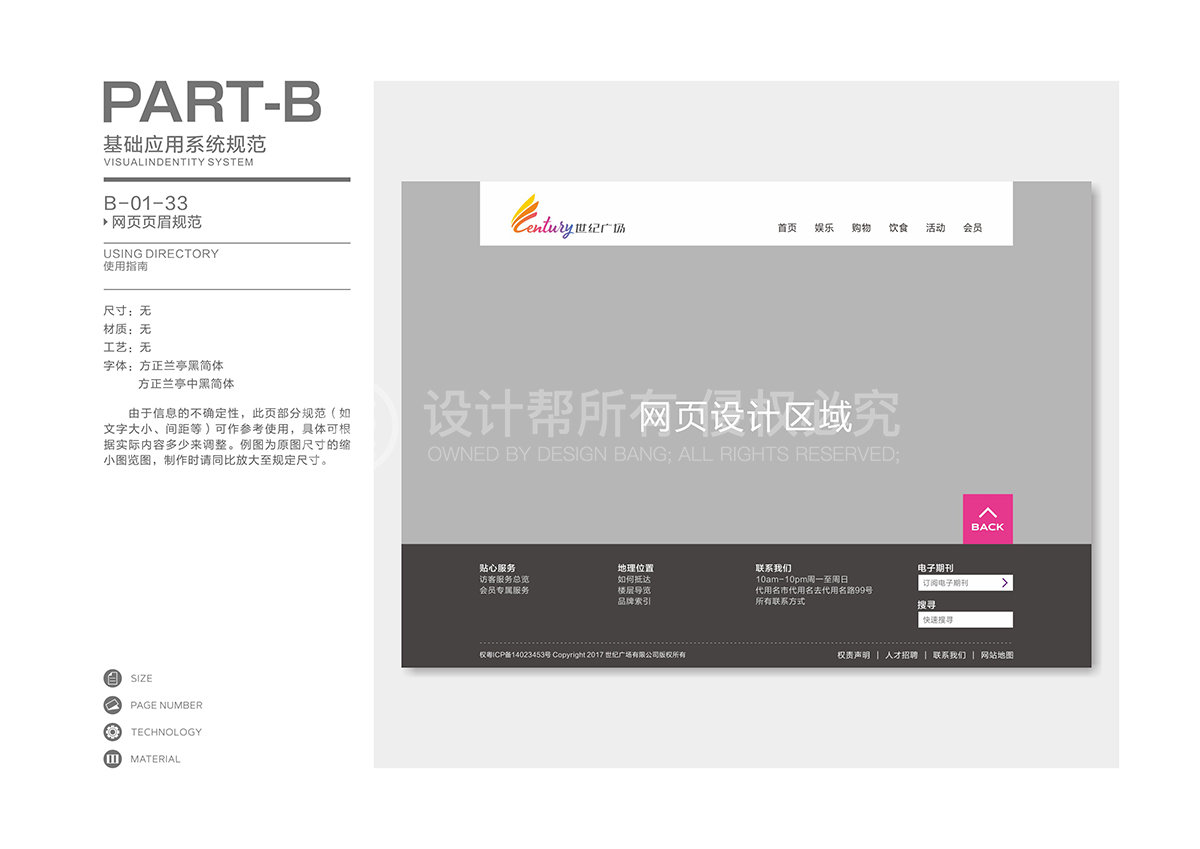Click the PAGE NUMBER legend icon
This screenshot has width=1200, height=849.
pyautogui.click(x=112, y=705)
